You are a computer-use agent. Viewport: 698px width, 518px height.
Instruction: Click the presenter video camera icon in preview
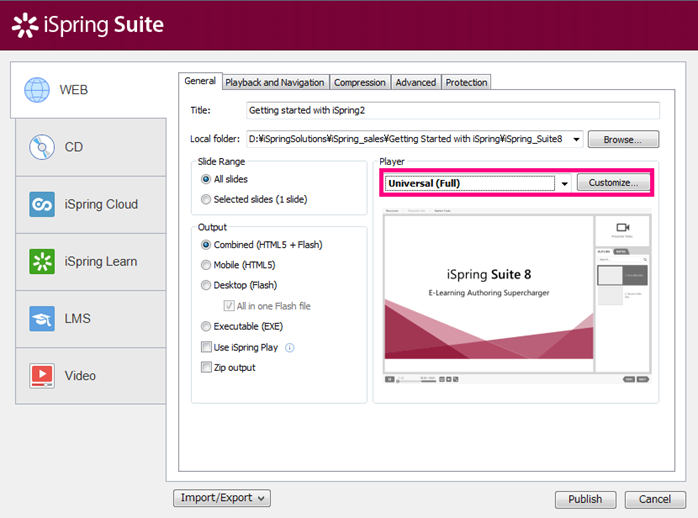(x=622, y=227)
